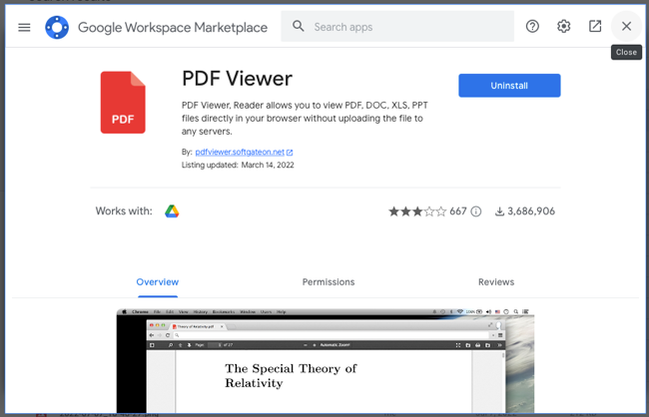Click the Google Workspace Marketplace logo
The height and width of the screenshot is (417, 649).
coord(57,27)
